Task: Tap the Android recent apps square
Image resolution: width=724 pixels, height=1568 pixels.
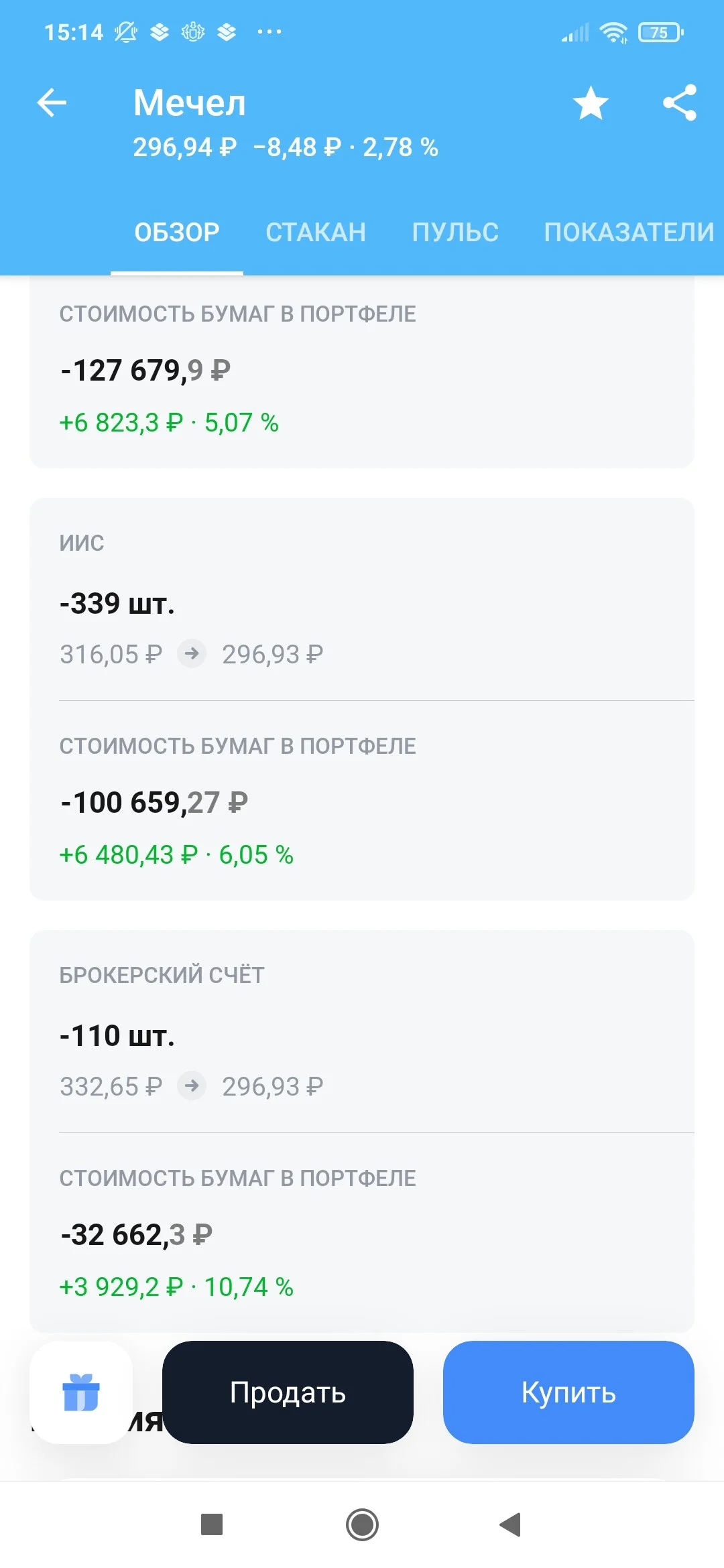Action: 212,1524
